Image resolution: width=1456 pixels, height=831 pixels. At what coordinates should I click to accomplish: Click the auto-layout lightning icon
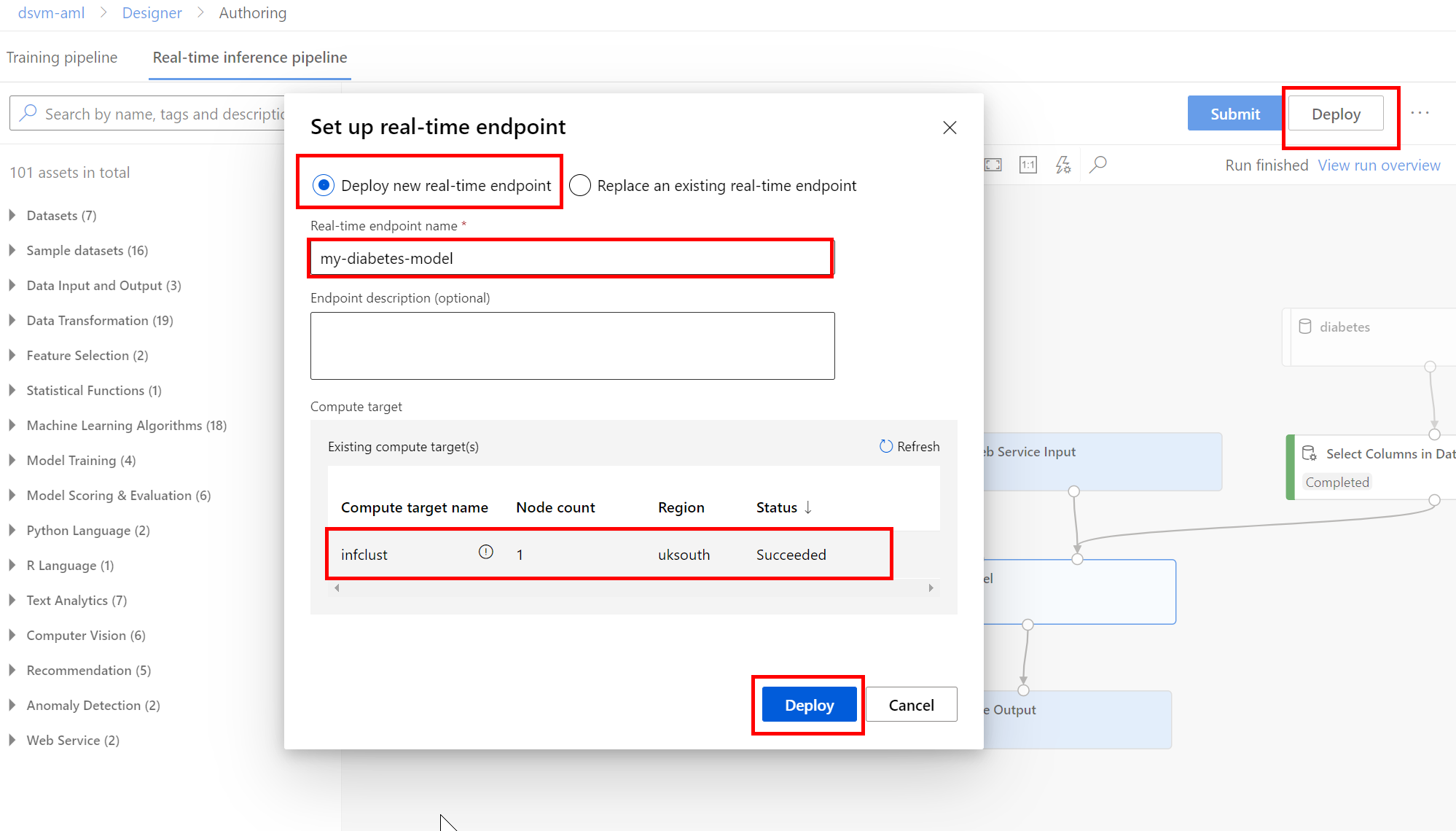(x=1063, y=165)
